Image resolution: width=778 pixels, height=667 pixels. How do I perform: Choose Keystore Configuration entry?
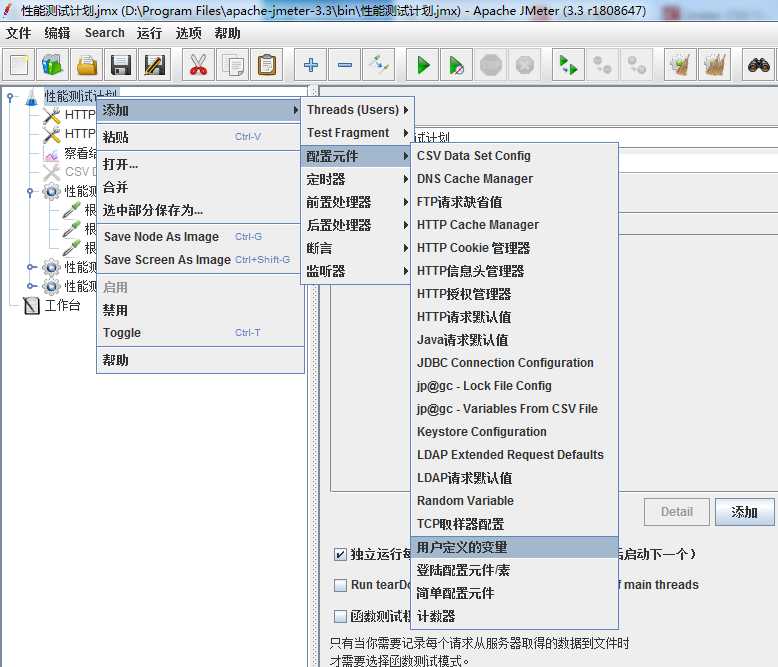(x=515, y=432)
